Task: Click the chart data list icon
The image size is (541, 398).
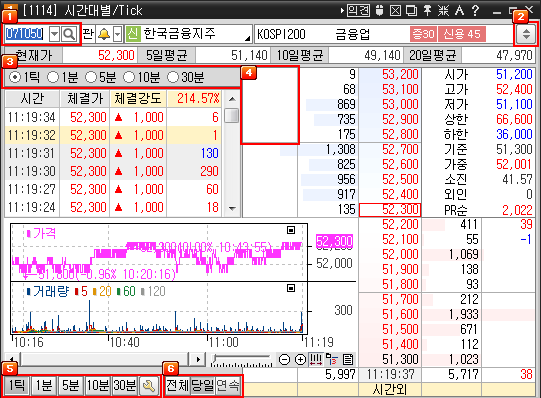Action: 348,360
